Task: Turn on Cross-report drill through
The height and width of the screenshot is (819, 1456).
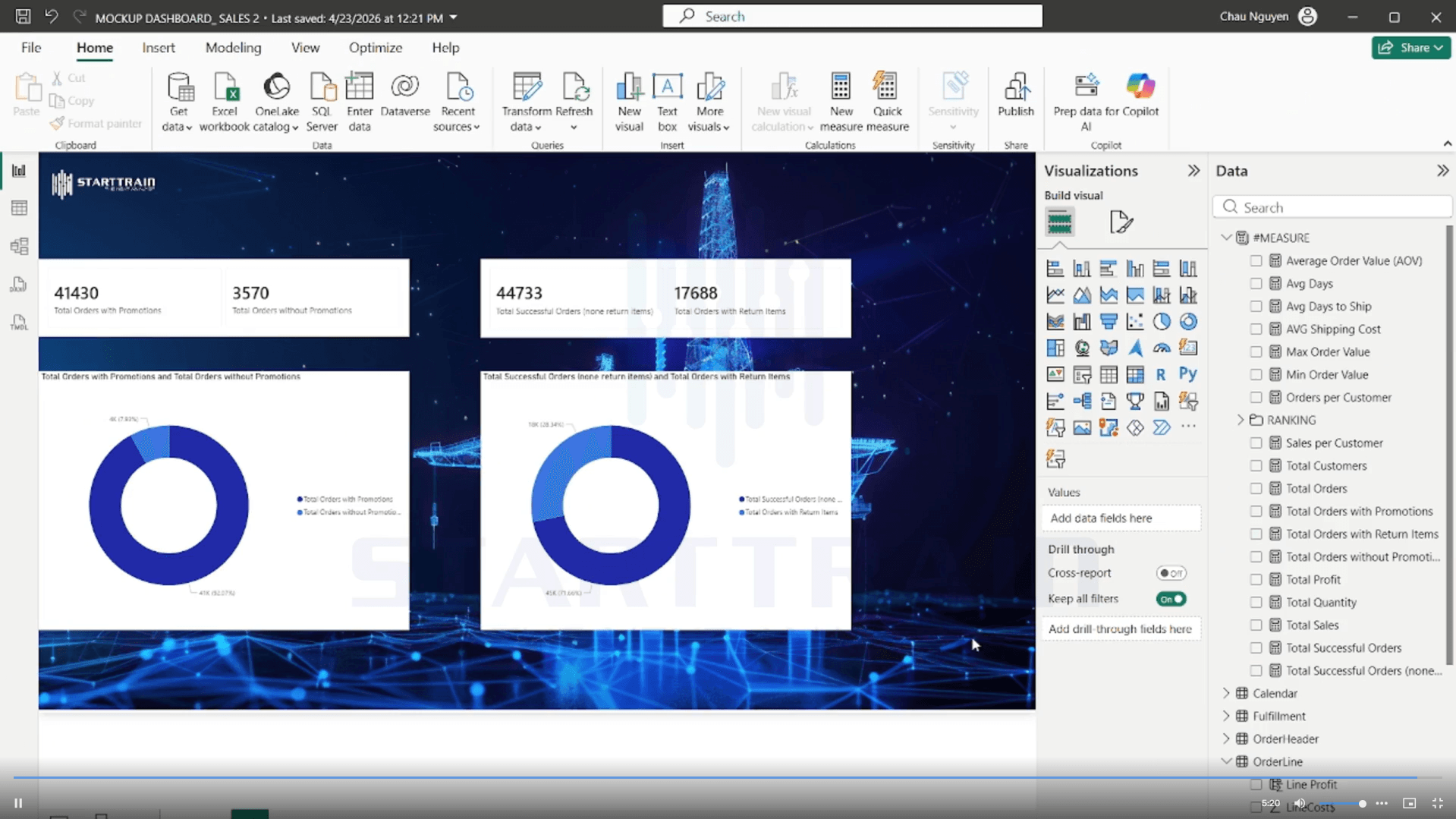Action: click(1171, 573)
